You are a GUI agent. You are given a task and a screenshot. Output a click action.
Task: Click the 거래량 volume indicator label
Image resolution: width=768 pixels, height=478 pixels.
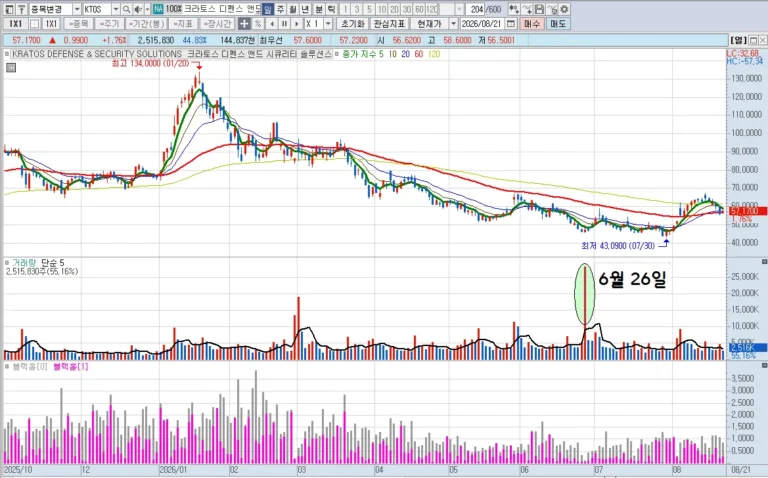24,263
